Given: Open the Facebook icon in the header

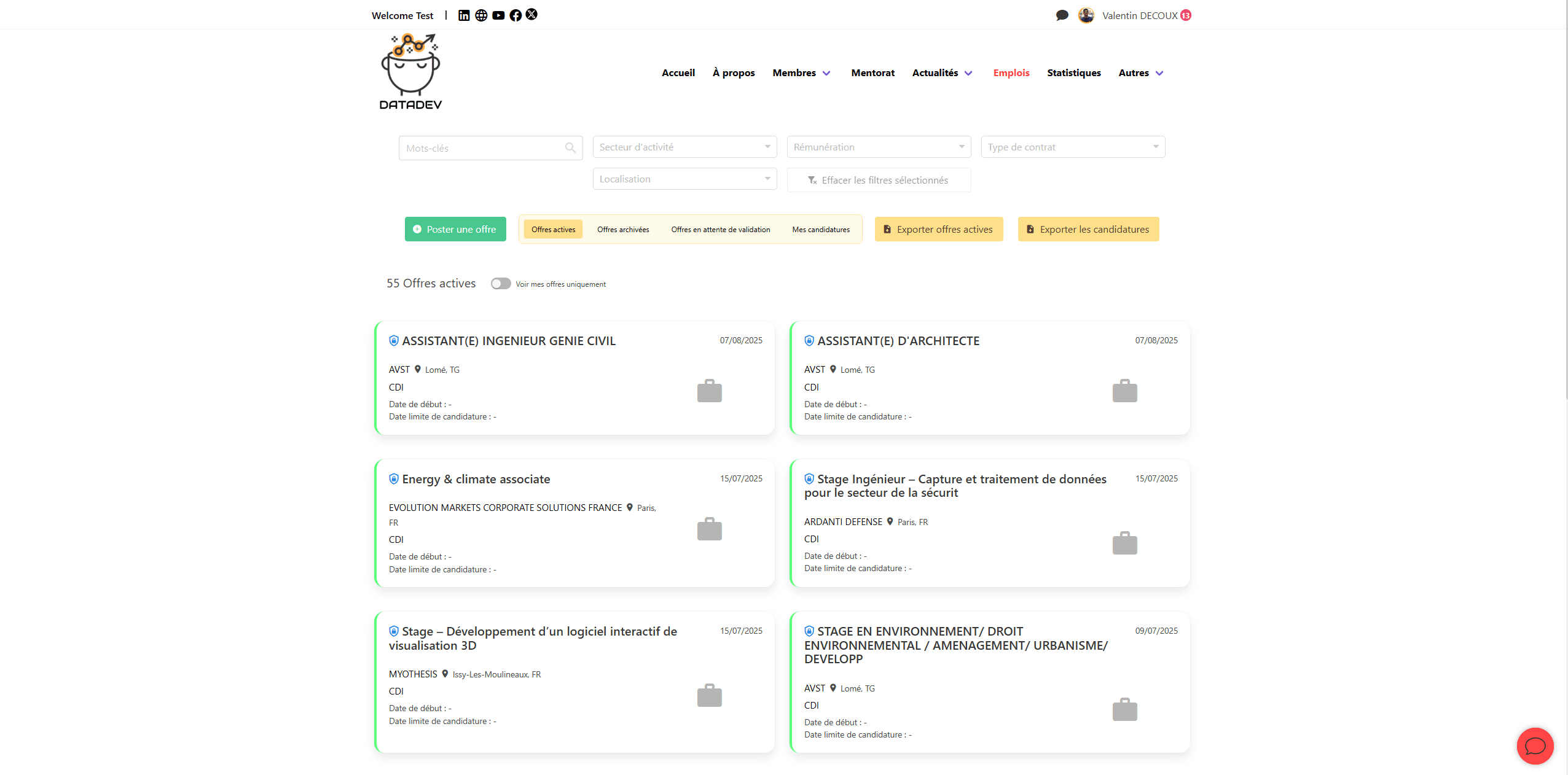Looking at the screenshot, I should point(515,15).
